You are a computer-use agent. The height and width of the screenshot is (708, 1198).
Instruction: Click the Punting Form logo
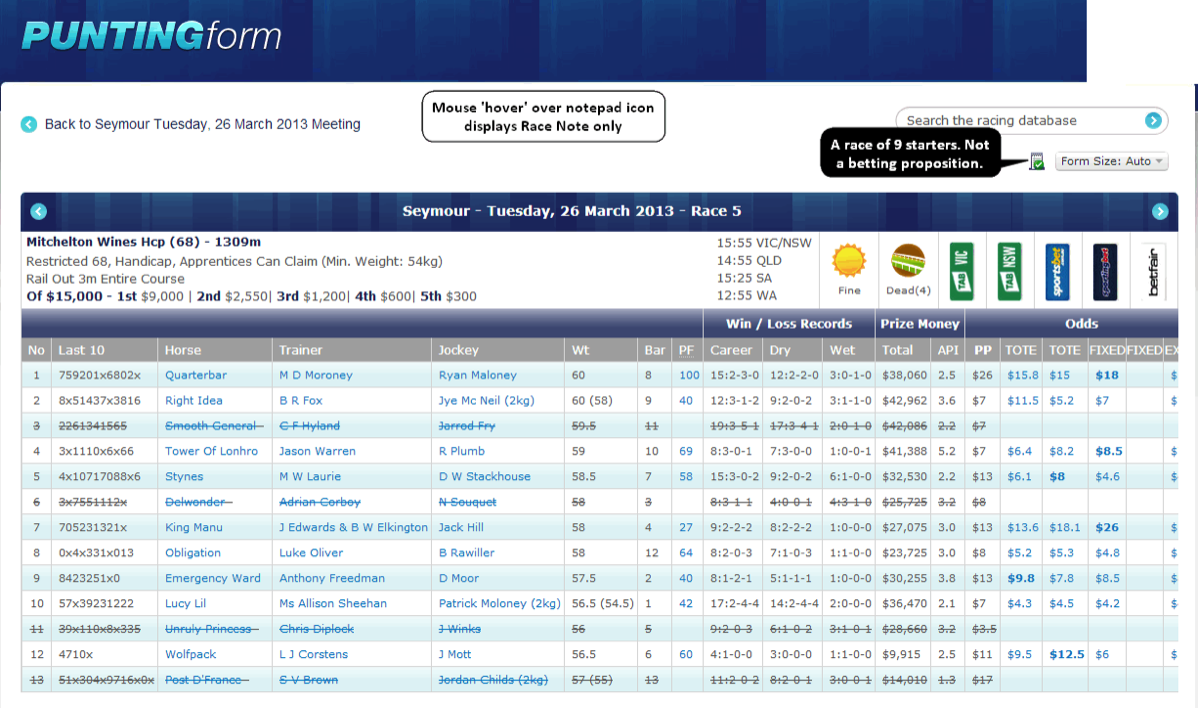(x=151, y=37)
